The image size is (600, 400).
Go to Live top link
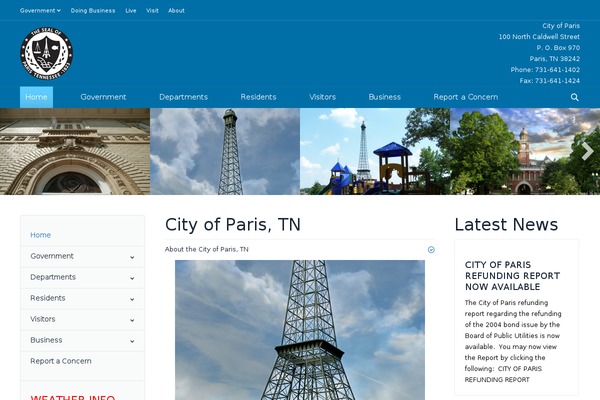[x=131, y=11]
